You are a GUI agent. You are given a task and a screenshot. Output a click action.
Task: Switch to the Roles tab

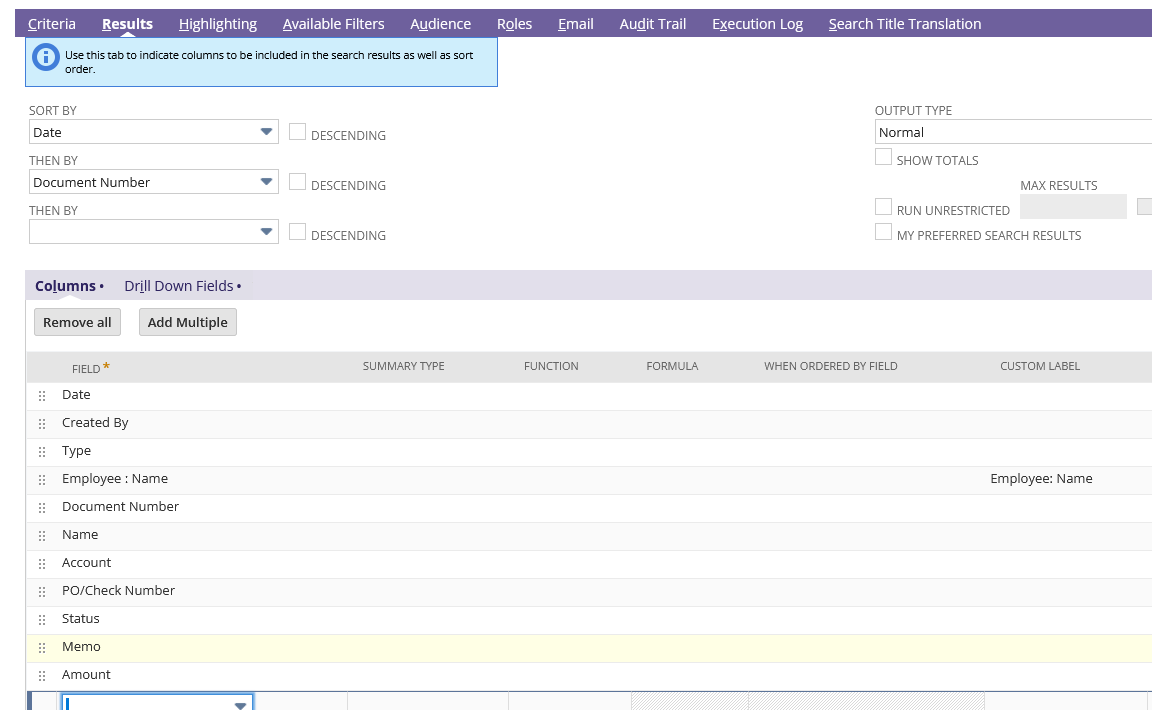coord(514,24)
